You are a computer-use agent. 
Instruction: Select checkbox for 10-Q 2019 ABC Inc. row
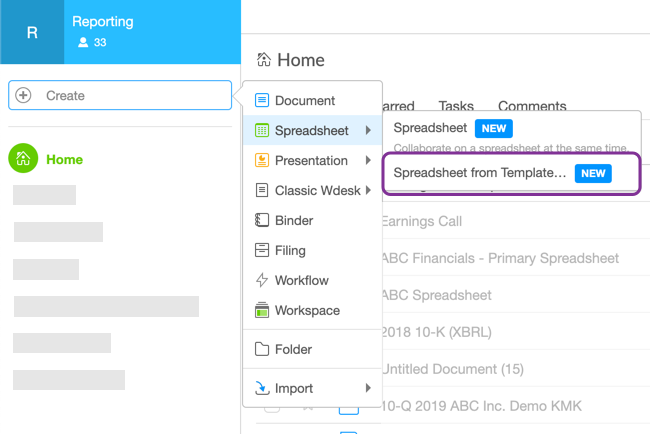point(271,406)
